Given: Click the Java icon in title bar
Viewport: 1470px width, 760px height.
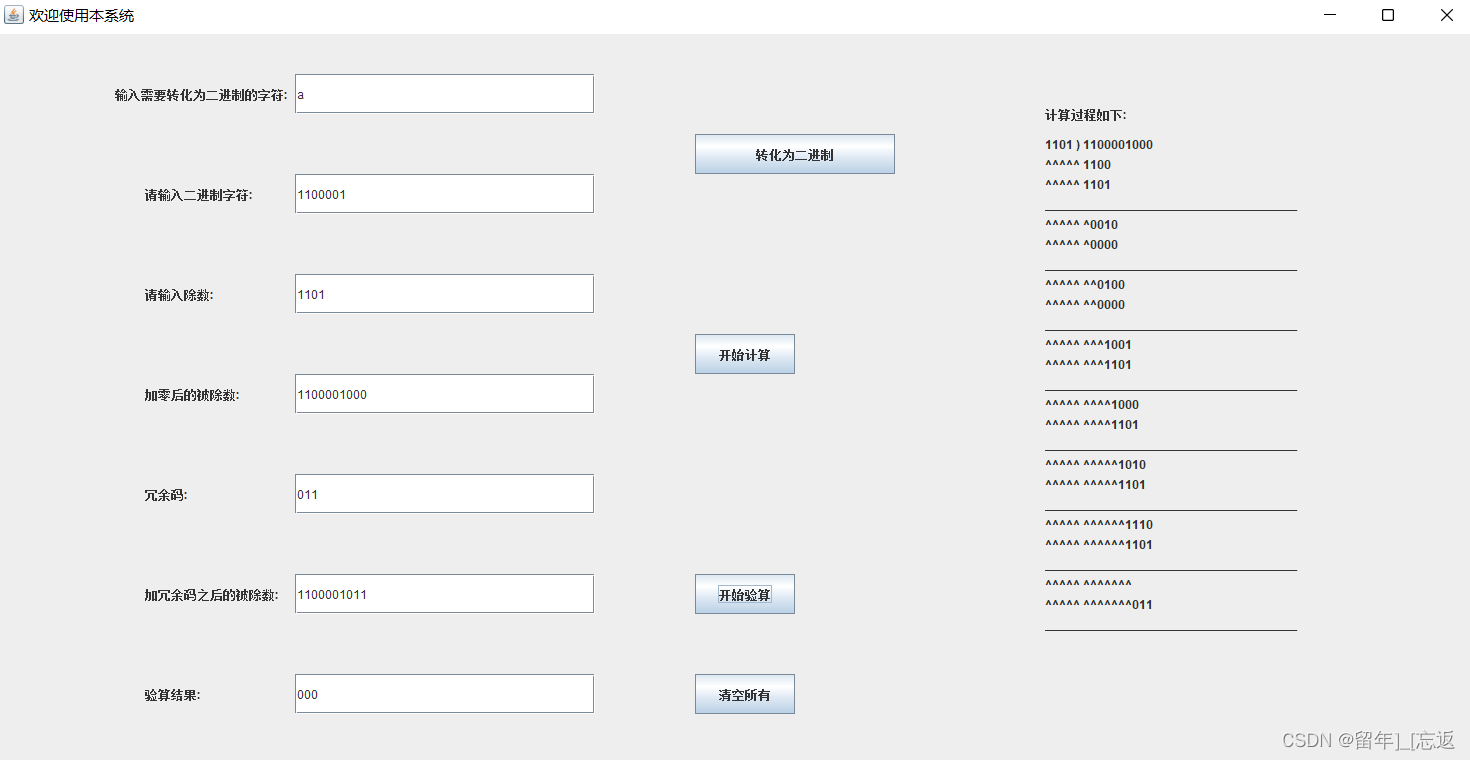Looking at the screenshot, I should click(x=13, y=15).
